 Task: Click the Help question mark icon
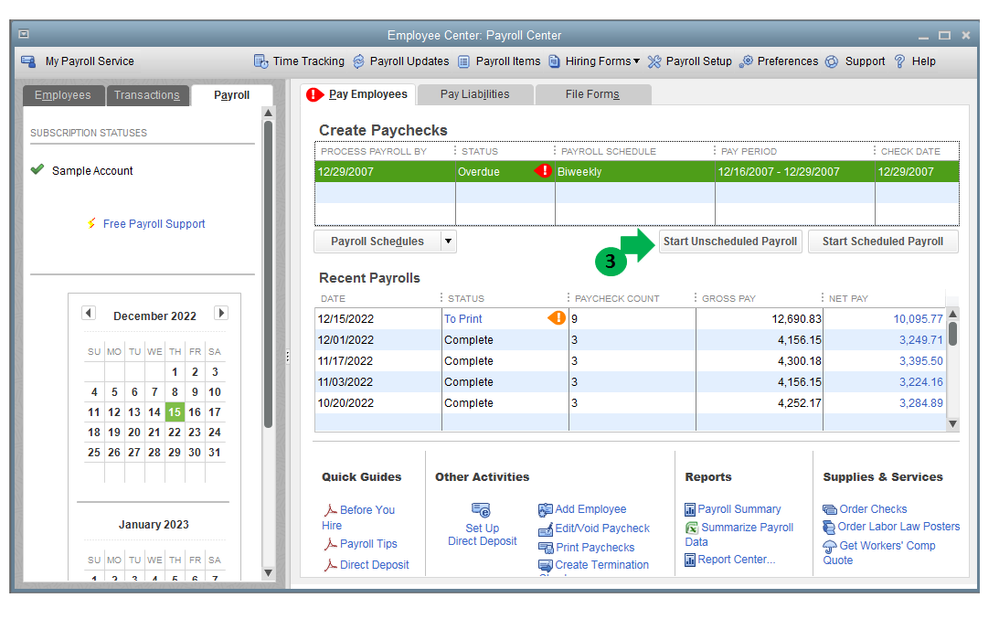(x=900, y=62)
